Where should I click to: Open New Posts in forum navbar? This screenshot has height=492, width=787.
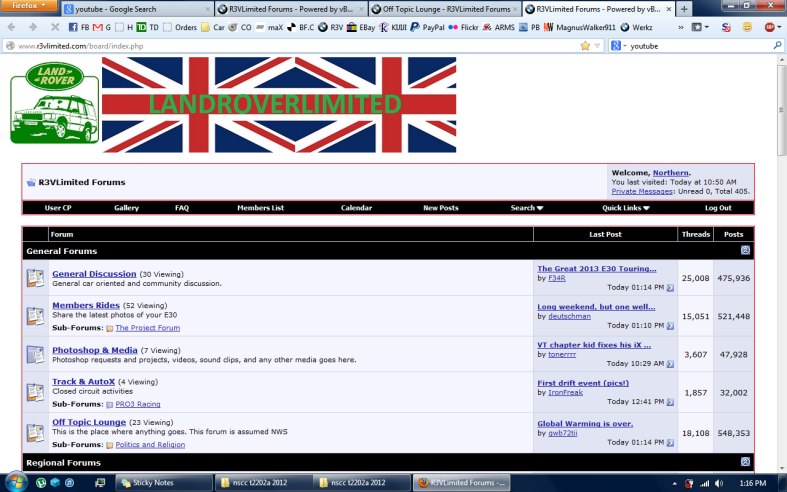[441, 208]
